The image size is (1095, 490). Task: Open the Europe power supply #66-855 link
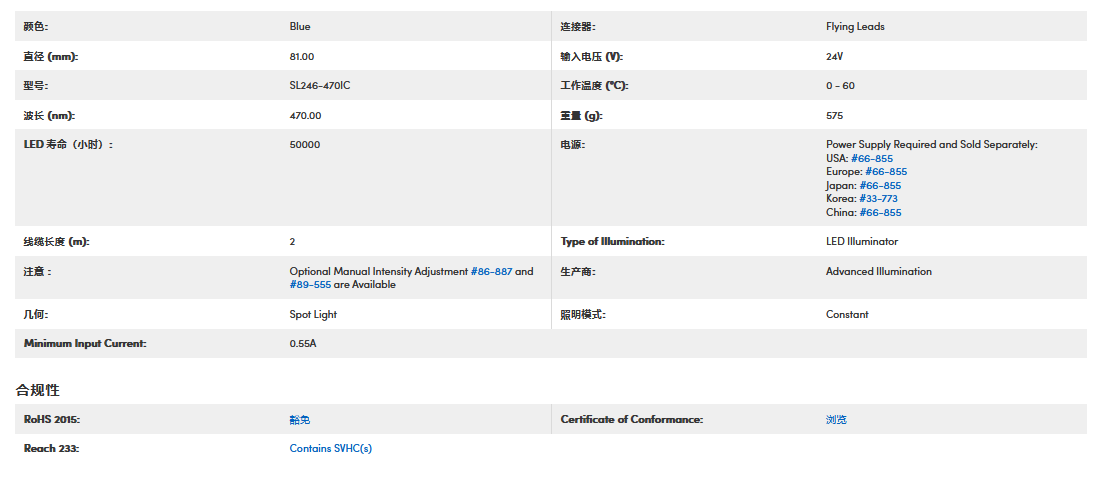point(886,172)
